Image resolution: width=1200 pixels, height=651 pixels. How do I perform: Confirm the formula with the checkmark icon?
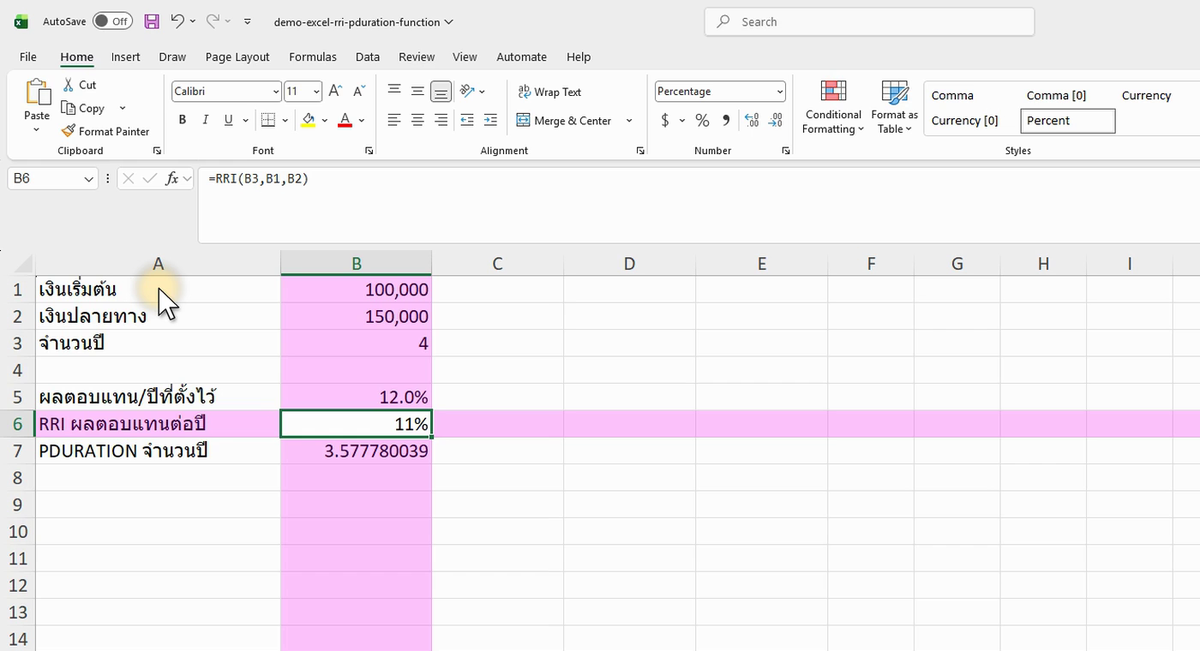(149, 178)
